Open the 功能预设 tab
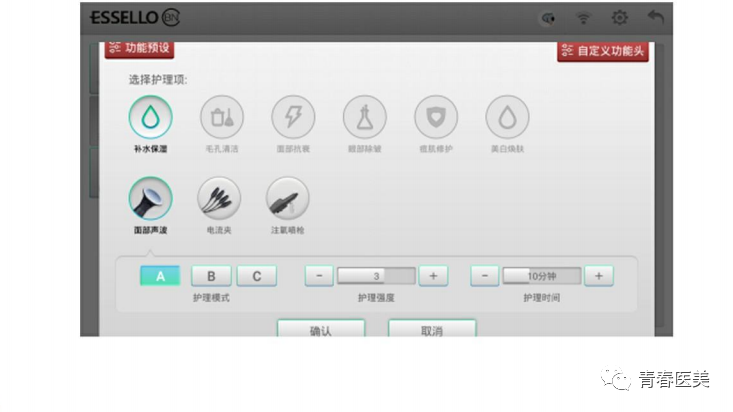 (x=139, y=49)
